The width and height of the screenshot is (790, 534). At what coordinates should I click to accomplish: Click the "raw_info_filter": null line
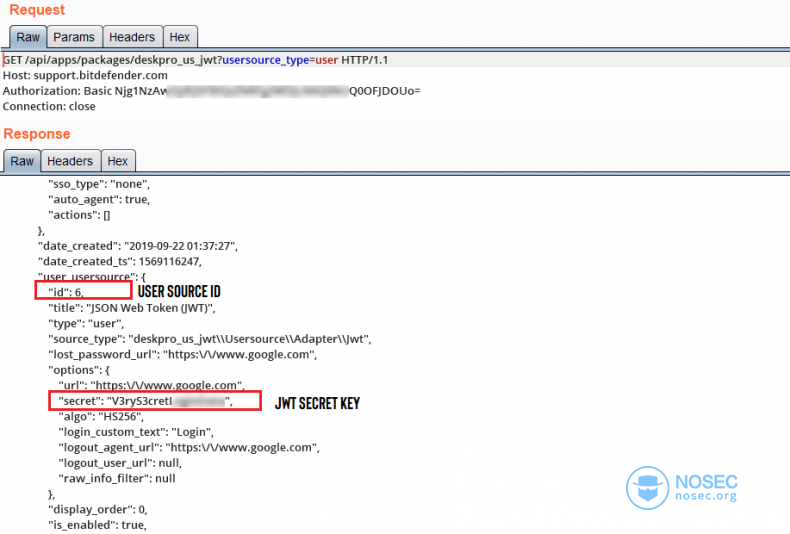[117, 479]
